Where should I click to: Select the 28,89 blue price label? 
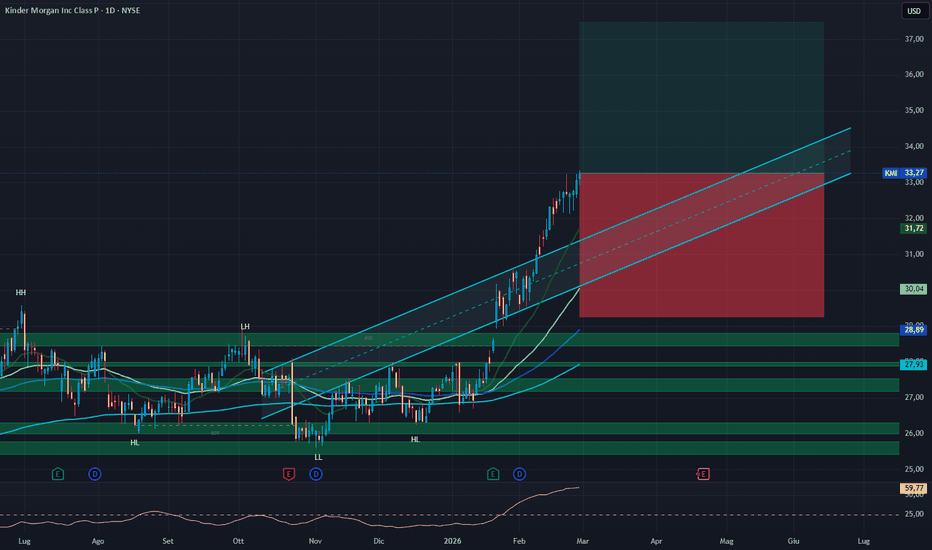[x=914, y=329]
